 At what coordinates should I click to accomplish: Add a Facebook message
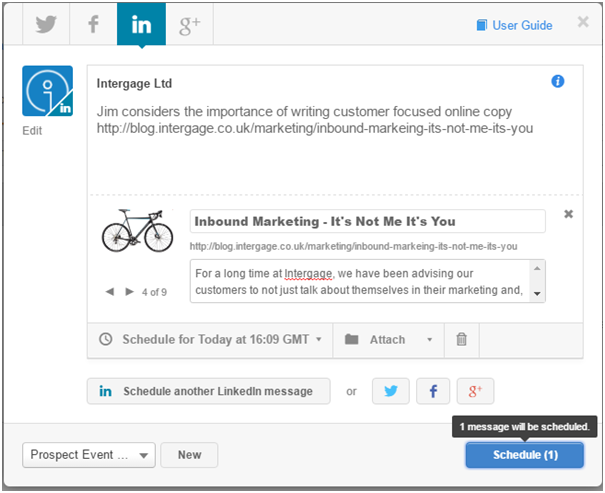[433, 391]
